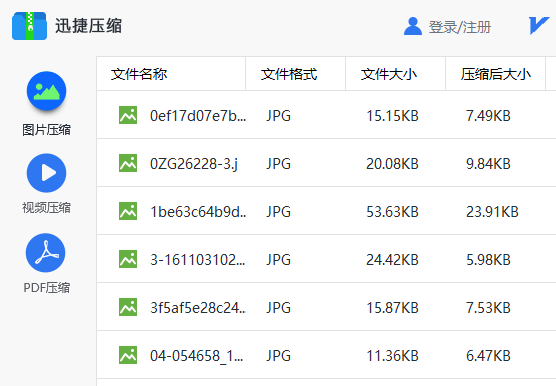Click the 文件名称 column header
Screen dimensions: 556x386
tap(171, 74)
